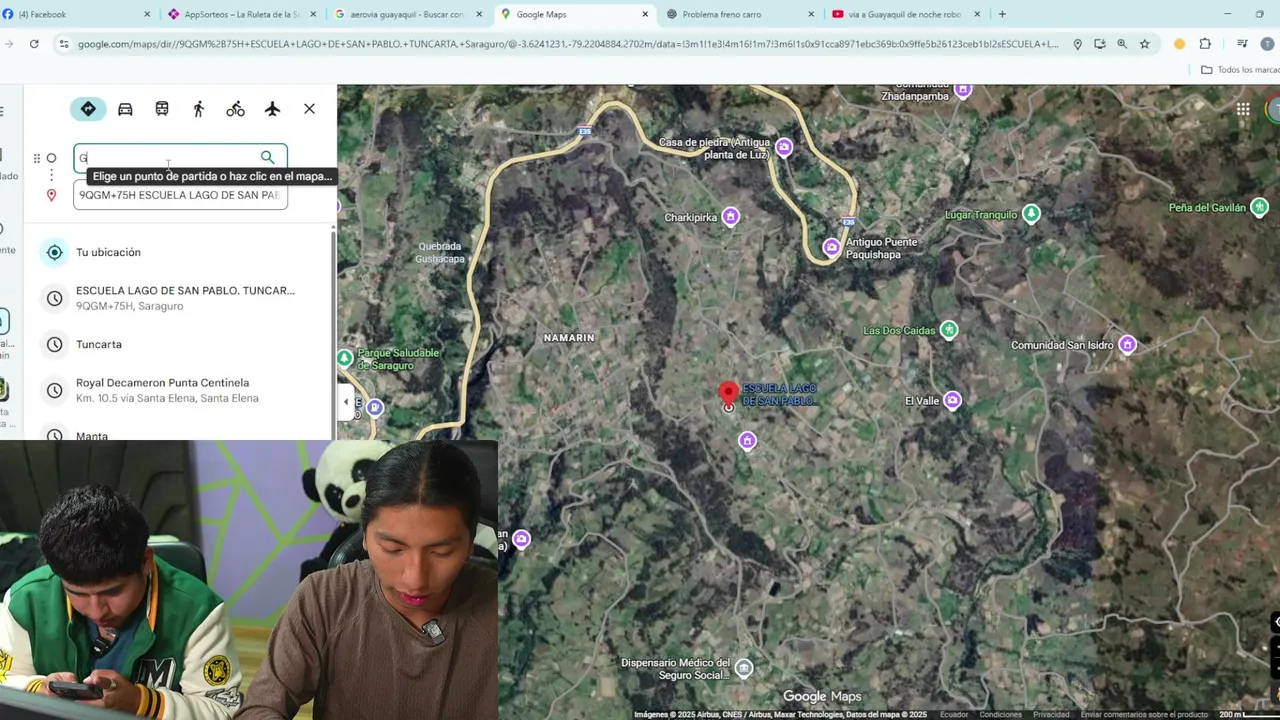This screenshot has width=1280, height=720.
Task: Collapse the side panel with arrow tab
Action: click(x=346, y=402)
